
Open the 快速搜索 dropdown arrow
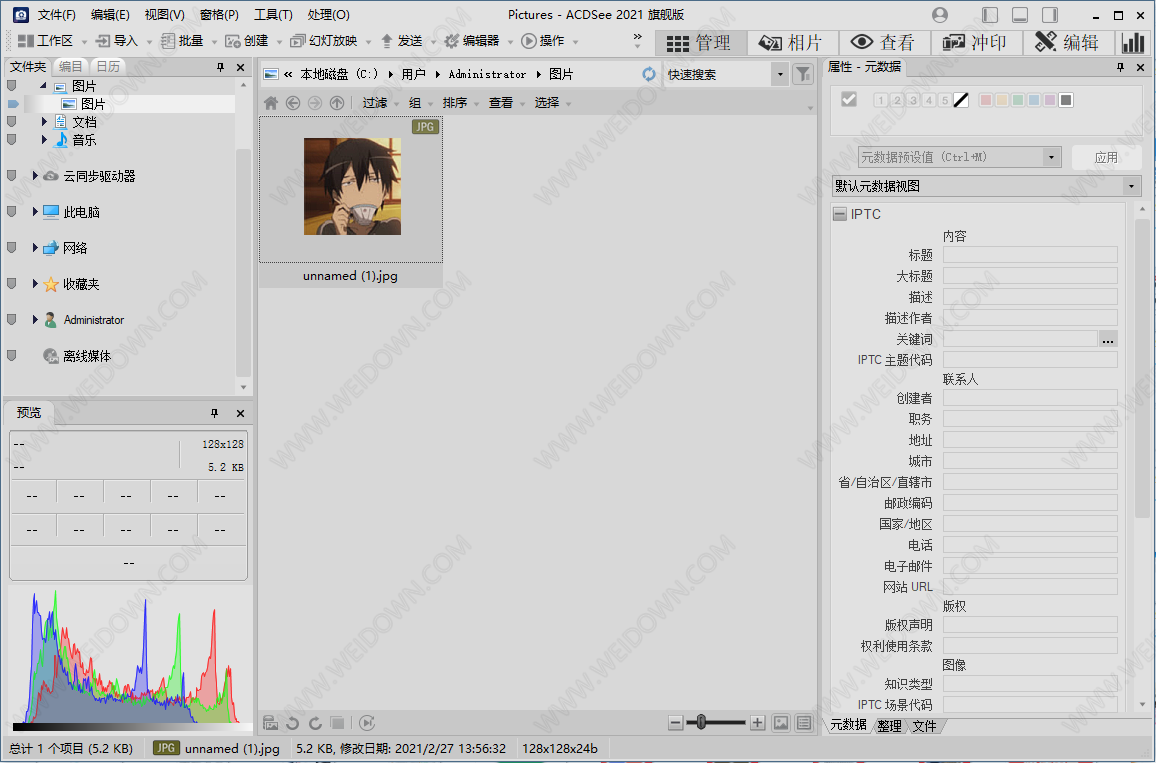pos(780,74)
